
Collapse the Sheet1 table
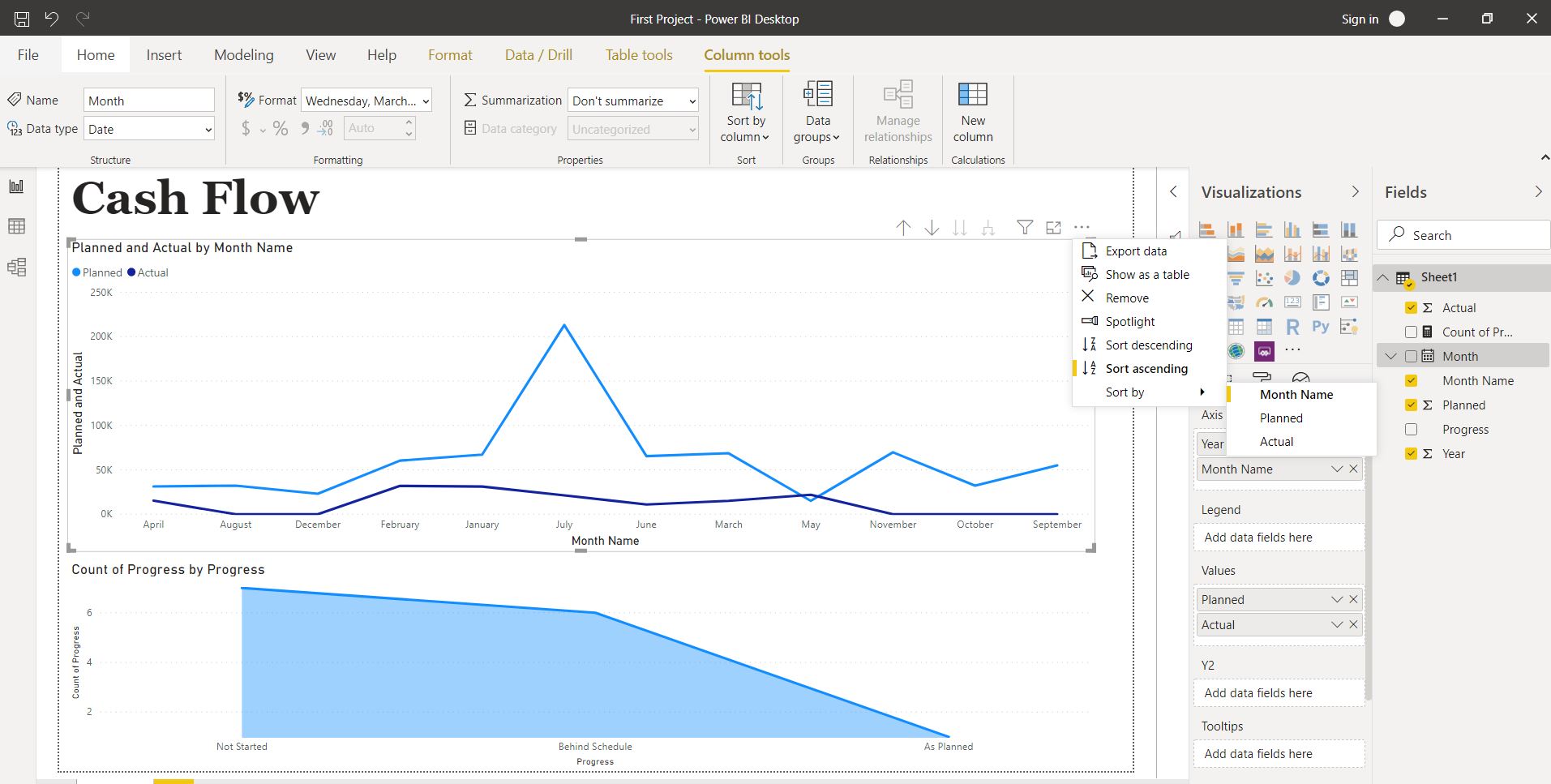(x=1383, y=277)
